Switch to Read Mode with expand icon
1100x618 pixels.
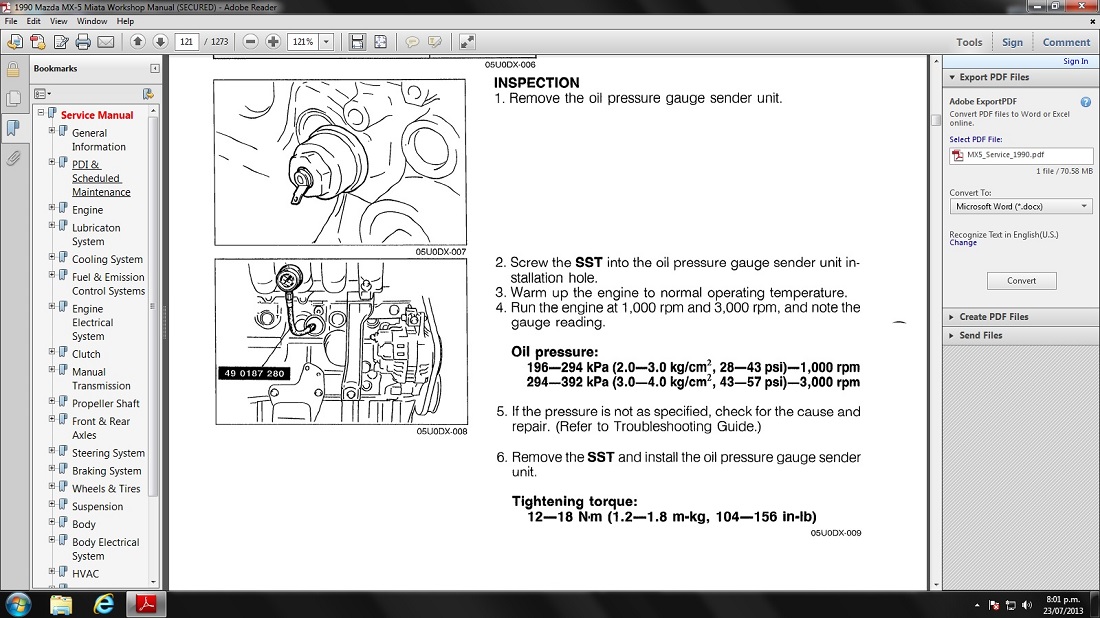467,42
